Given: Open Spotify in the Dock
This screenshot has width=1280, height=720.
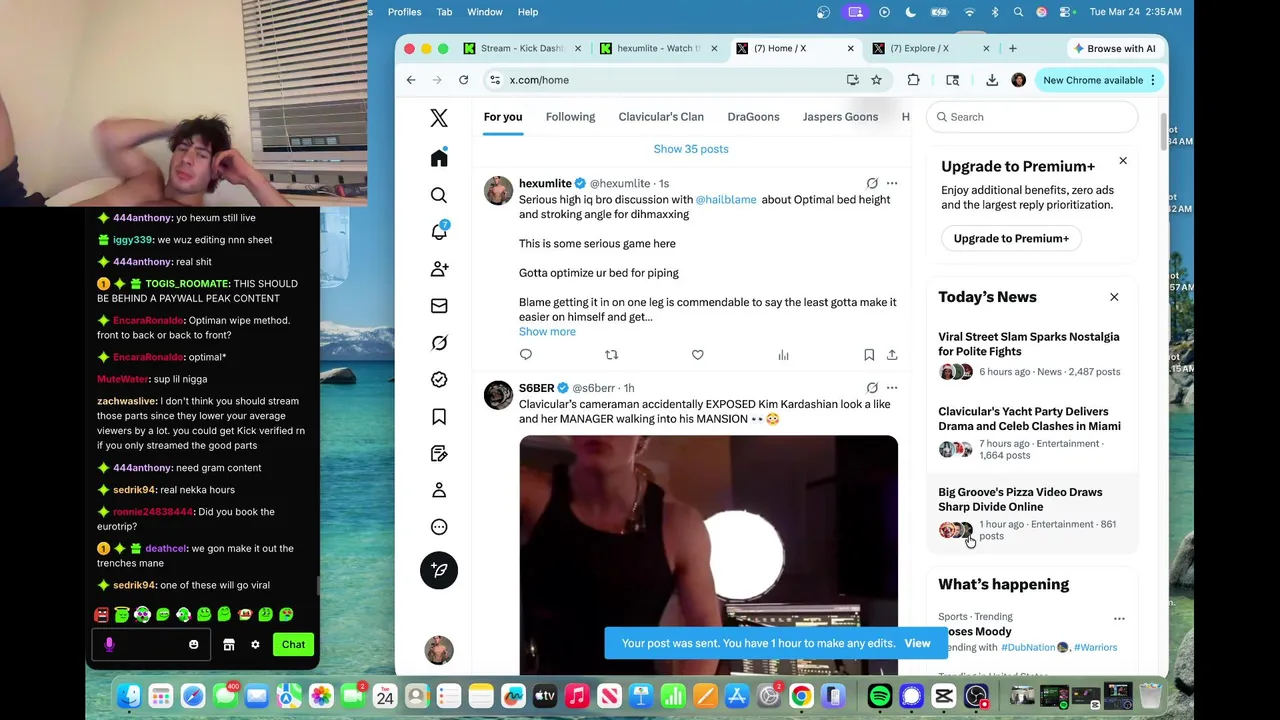Looking at the screenshot, I should pos(880,696).
